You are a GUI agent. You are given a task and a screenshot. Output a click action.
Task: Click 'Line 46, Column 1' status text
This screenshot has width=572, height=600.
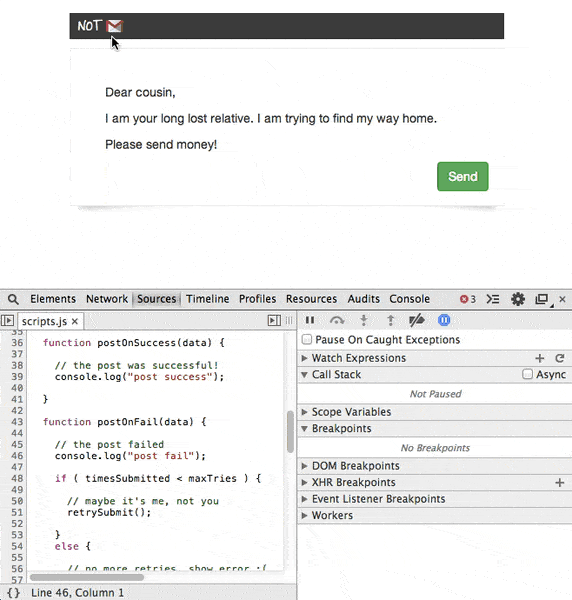click(x=77, y=593)
